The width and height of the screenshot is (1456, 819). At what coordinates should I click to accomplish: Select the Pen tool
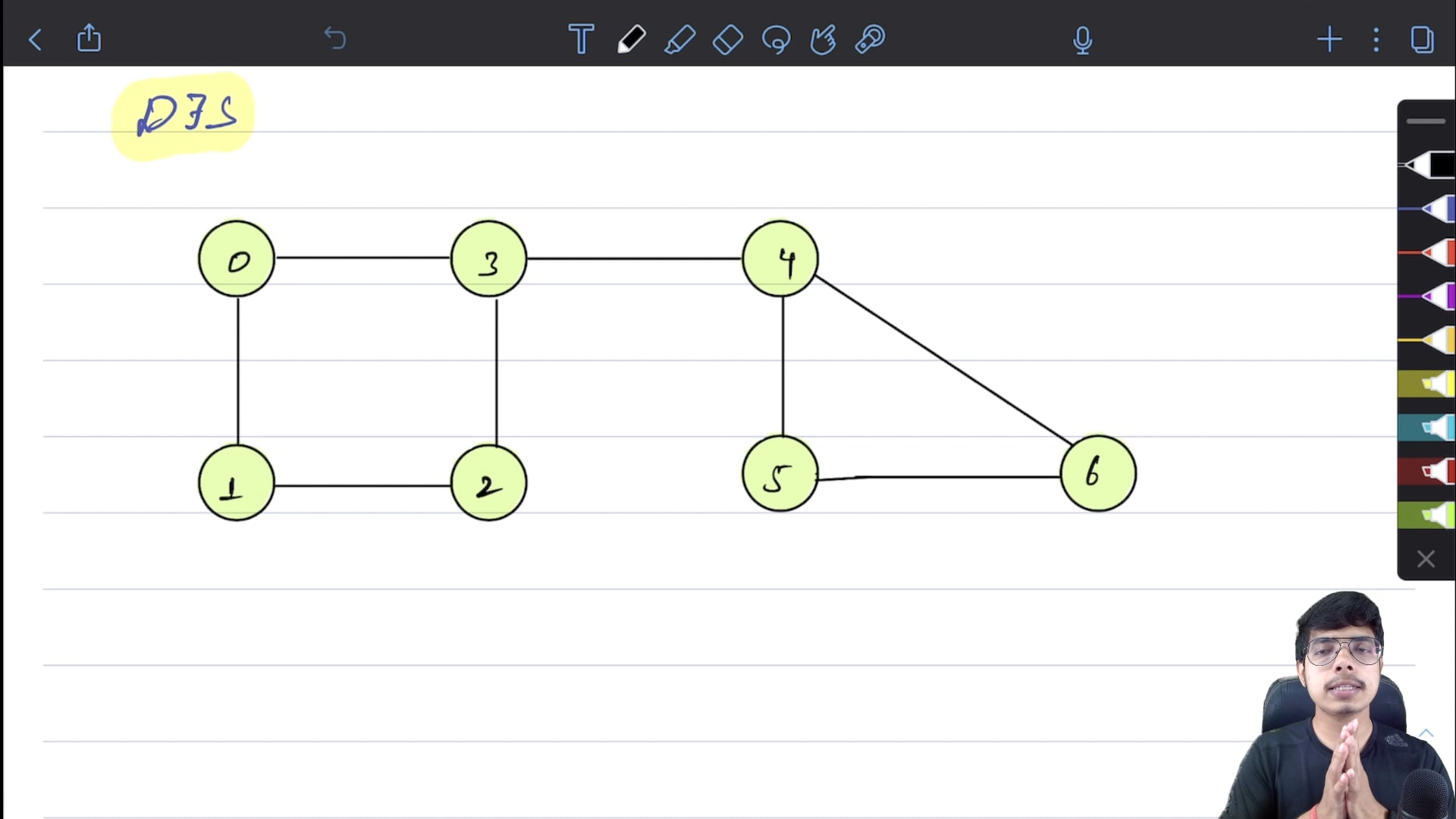click(631, 39)
